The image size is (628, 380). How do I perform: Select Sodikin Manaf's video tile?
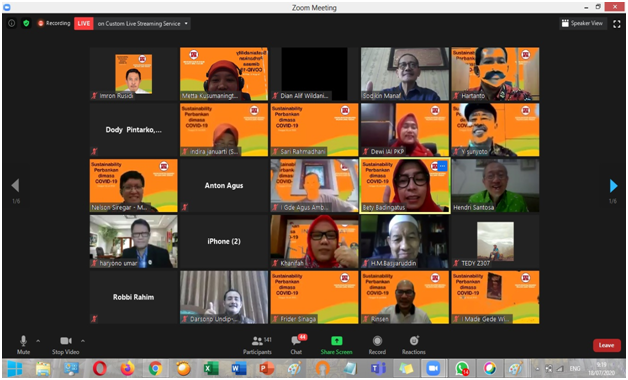405,74
